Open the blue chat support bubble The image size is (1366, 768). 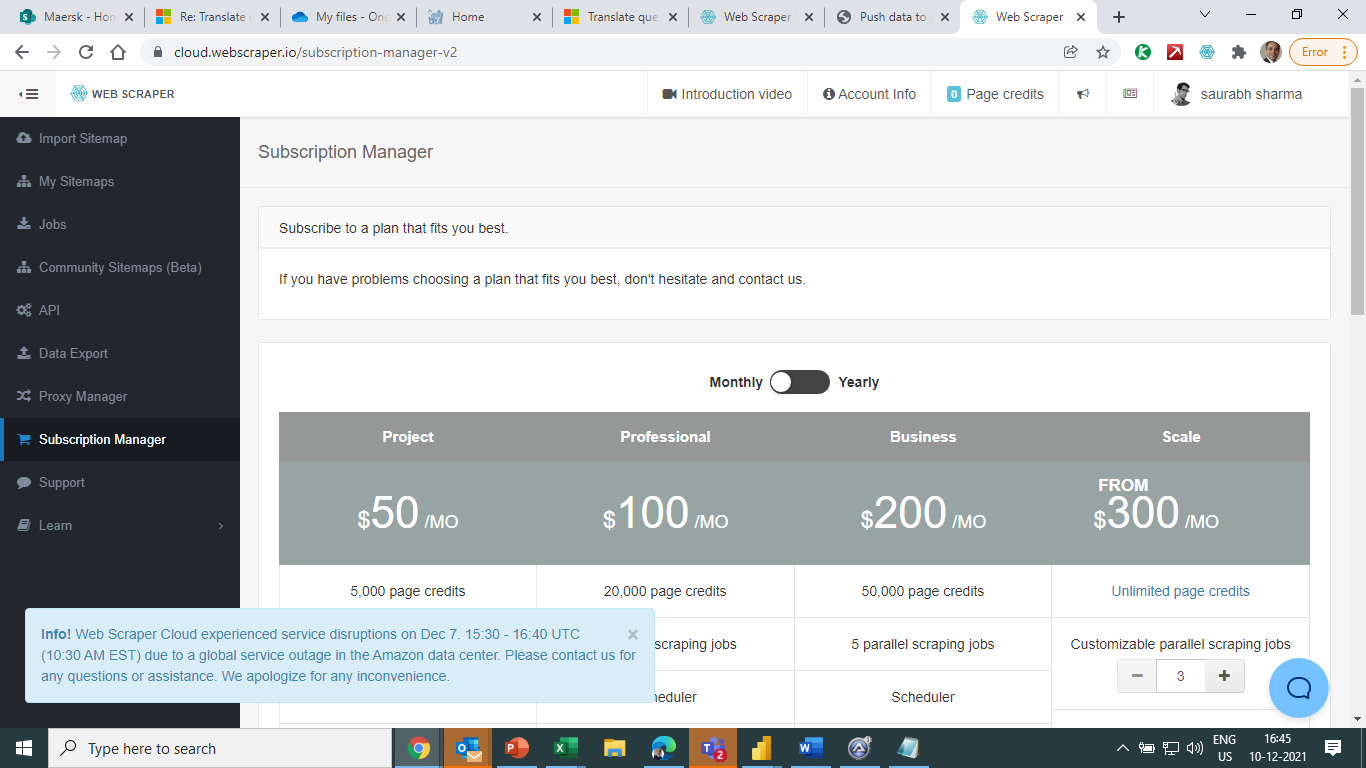coord(1298,688)
